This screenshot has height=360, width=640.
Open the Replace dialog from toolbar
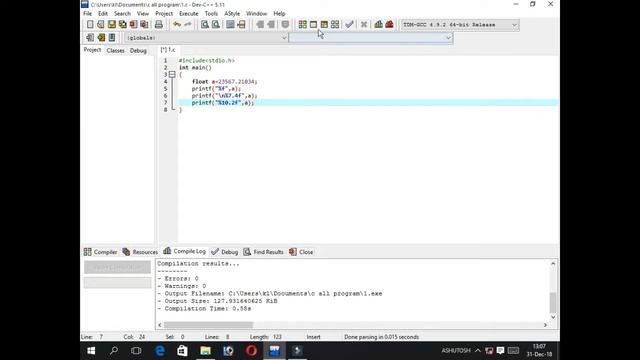tap(216, 24)
